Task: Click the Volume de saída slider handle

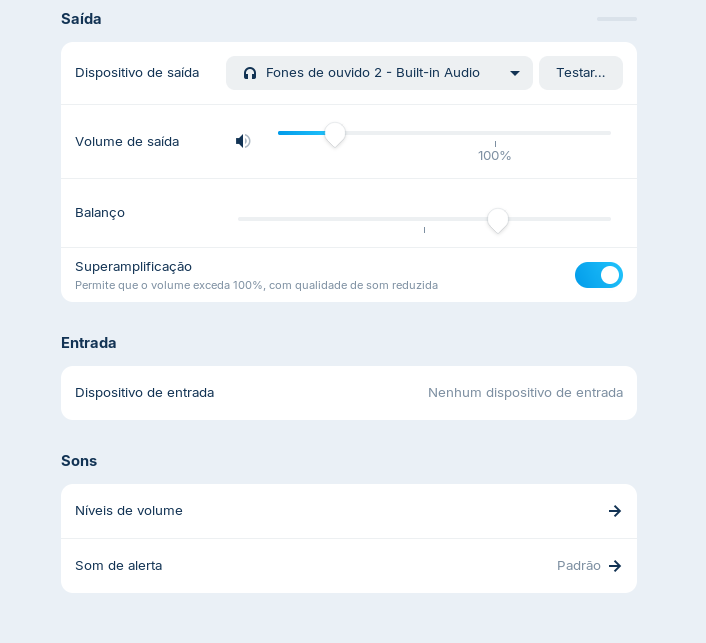Action: (x=335, y=134)
